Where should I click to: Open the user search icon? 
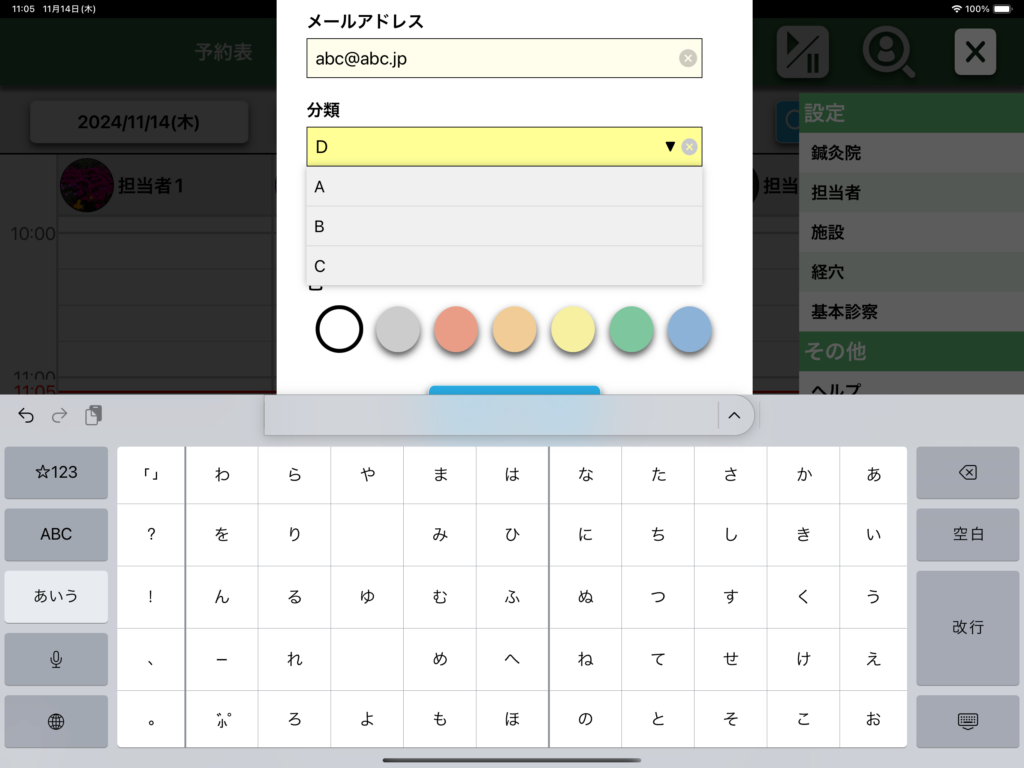(888, 52)
